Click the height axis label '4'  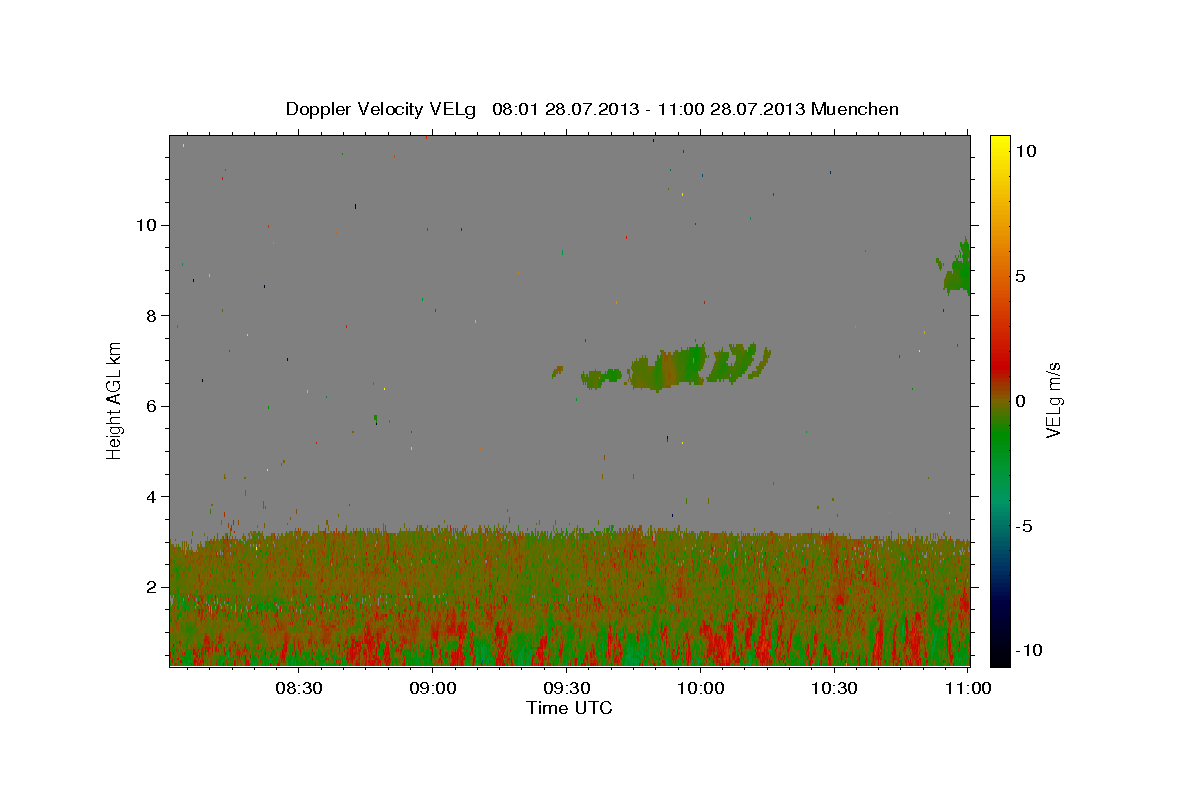pos(152,497)
